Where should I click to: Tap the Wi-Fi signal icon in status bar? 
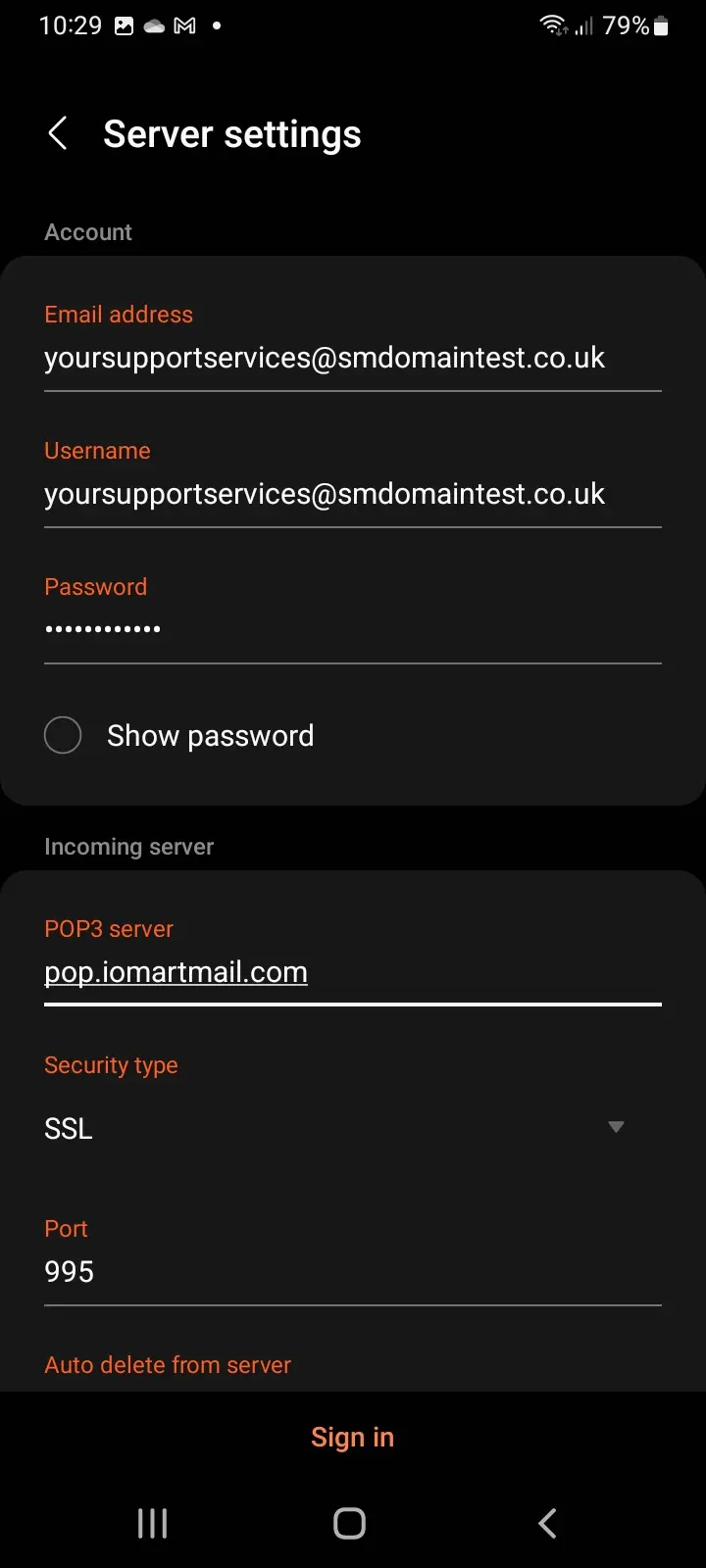pos(554,25)
